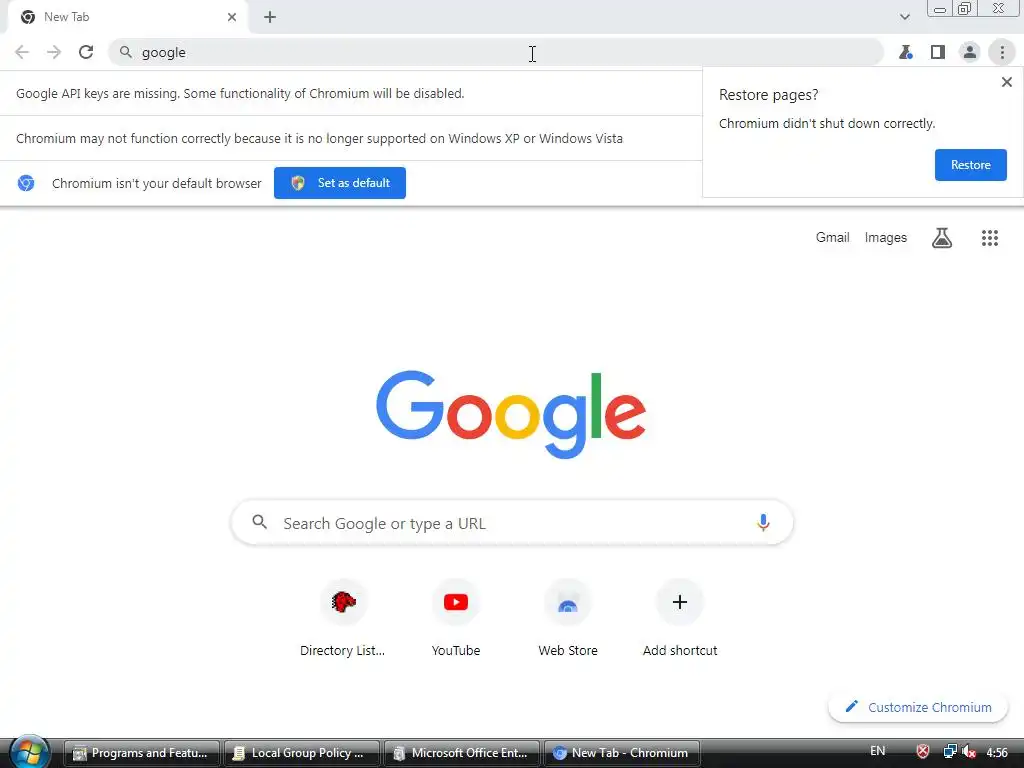Open the Images link
Image resolution: width=1024 pixels, height=768 pixels.
click(x=886, y=238)
